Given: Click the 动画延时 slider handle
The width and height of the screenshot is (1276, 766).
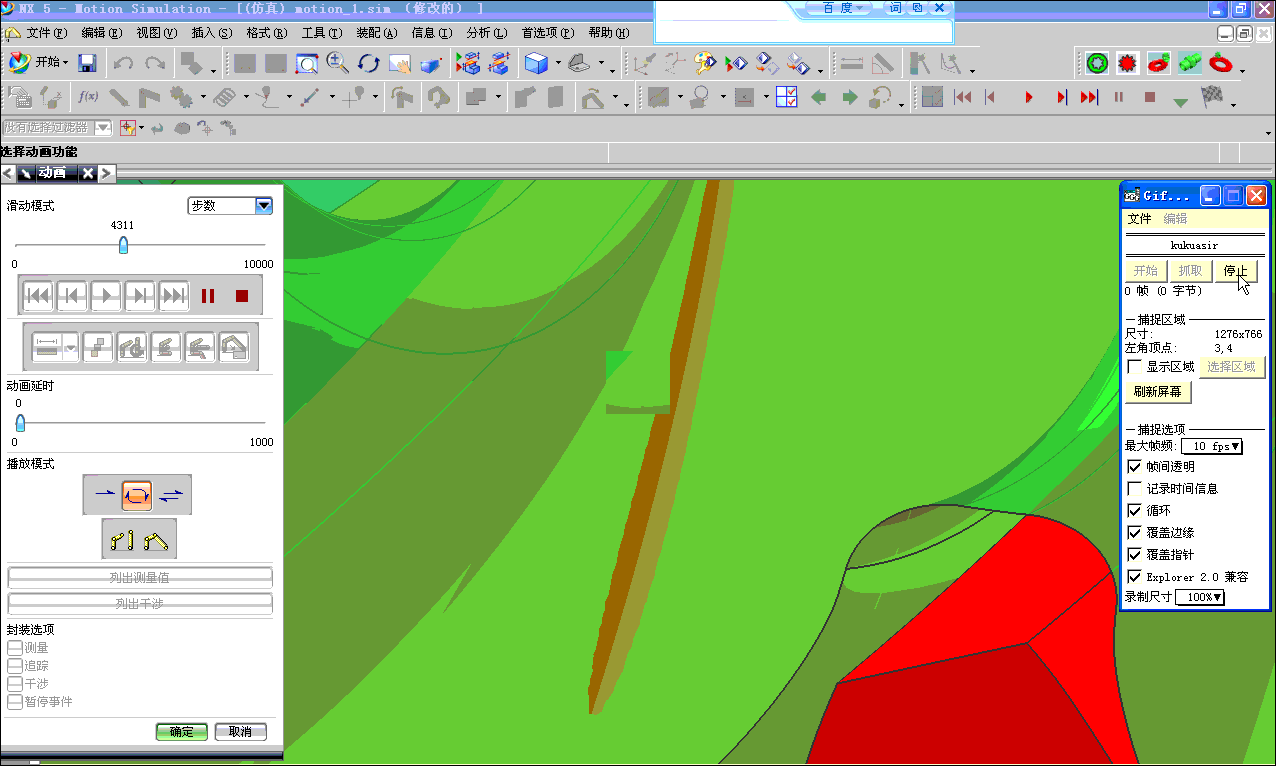Looking at the screenshot, I should [20, 423].
